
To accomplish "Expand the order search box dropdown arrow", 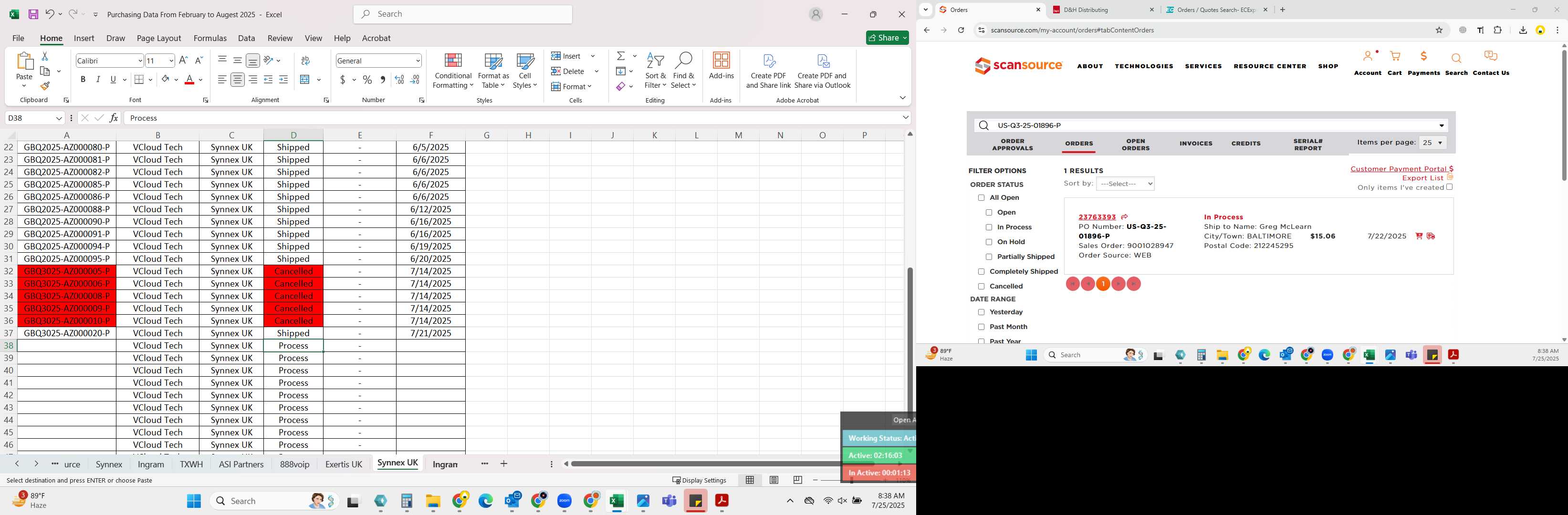I will (1442, 126).
